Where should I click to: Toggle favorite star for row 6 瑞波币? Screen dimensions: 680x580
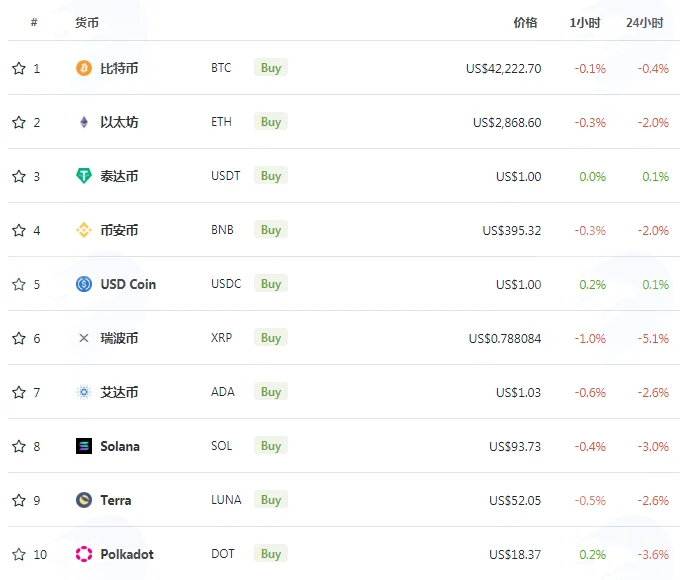tap(19, 338)
